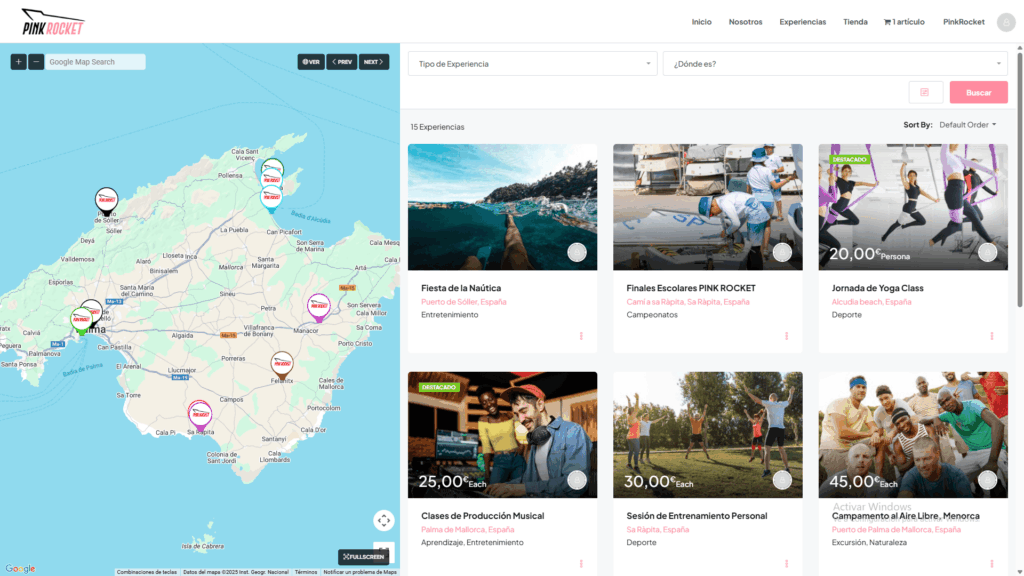Click the map geolocation crosshair button
Viewport: 1024px width, 576px height.
384,520
